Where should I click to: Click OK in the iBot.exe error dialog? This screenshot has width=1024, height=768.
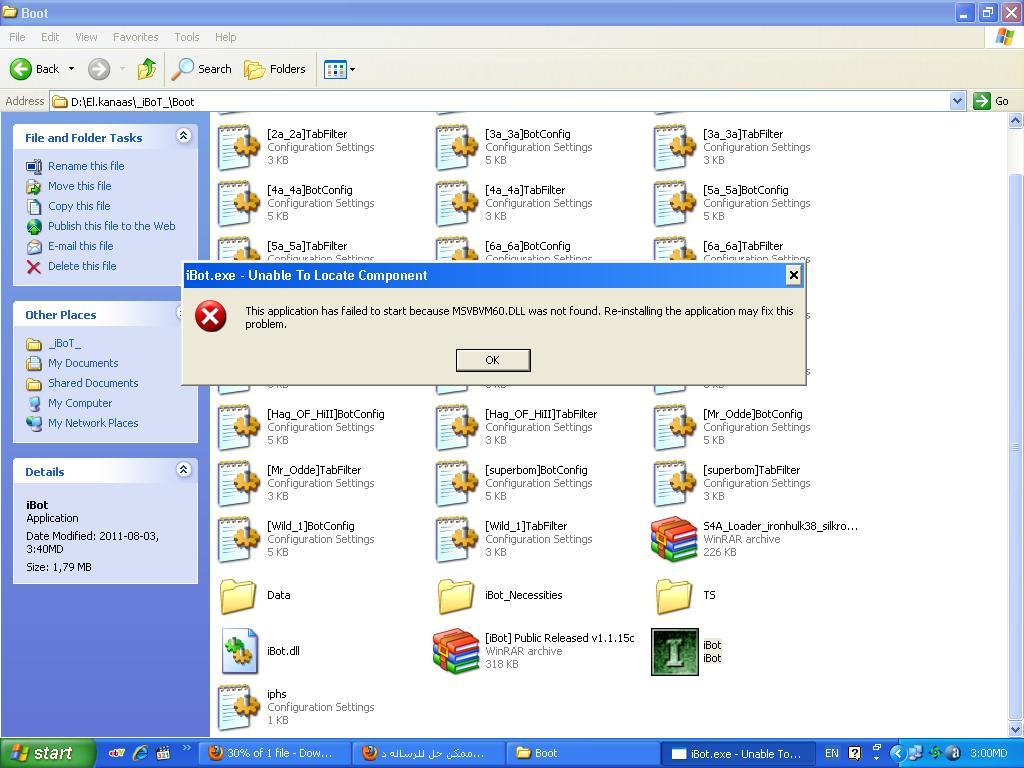tap(492, 360)
